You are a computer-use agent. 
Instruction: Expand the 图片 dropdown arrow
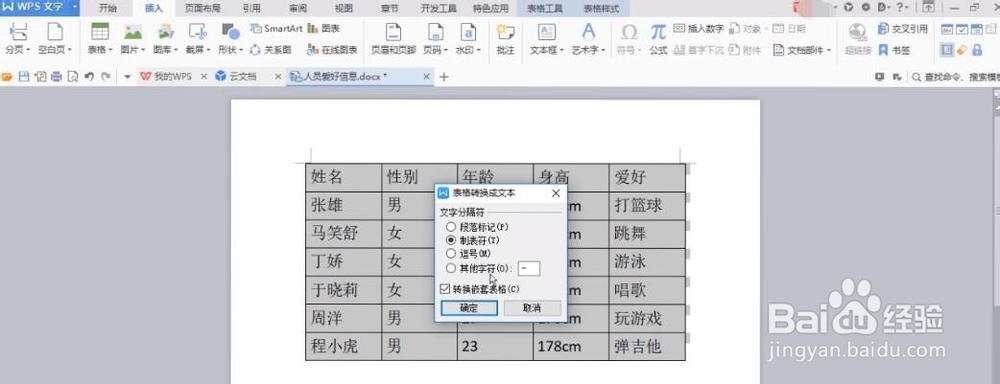pos(143,50)
